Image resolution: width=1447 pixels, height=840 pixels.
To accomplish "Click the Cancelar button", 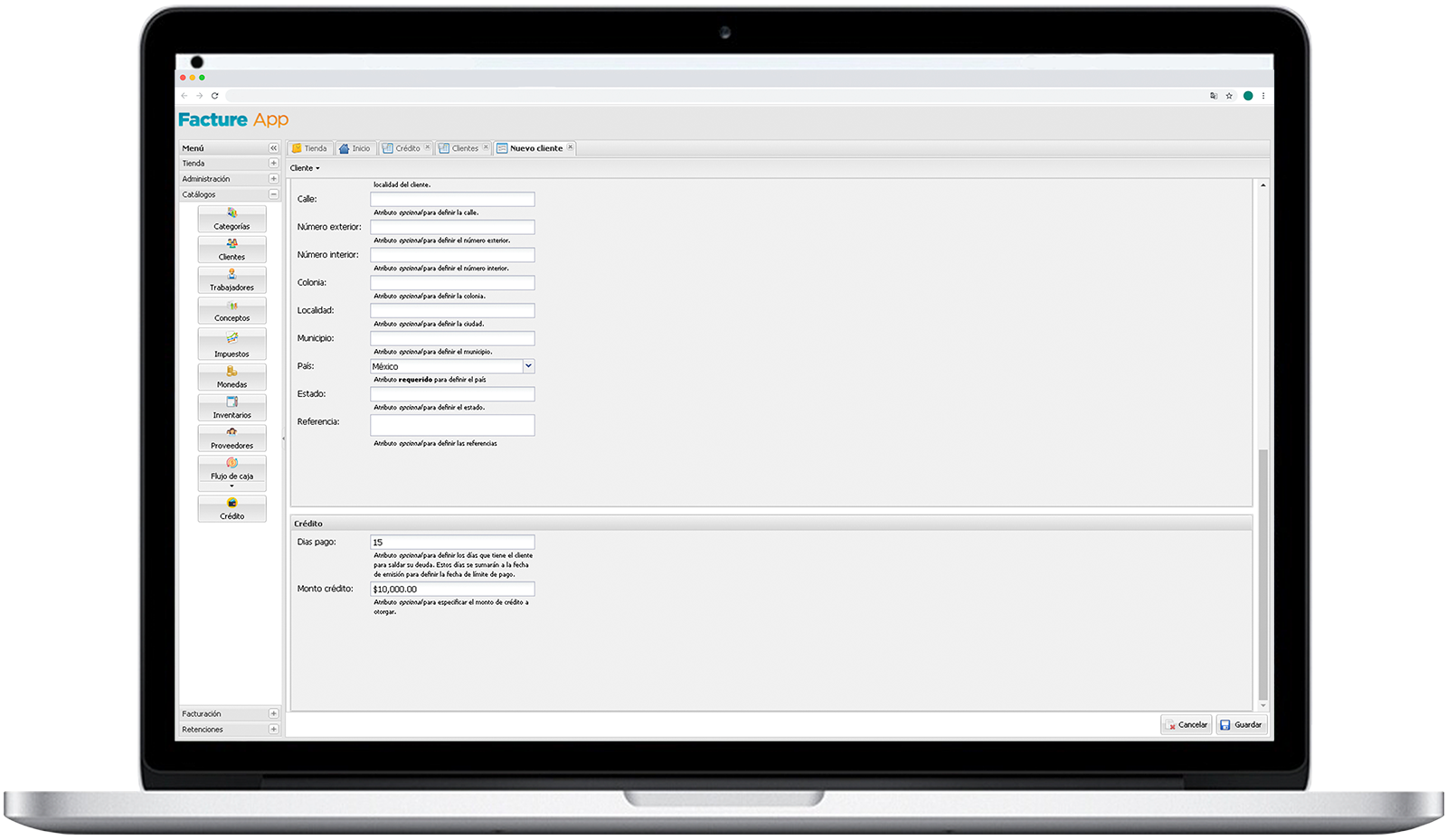I will [1186, 724].
